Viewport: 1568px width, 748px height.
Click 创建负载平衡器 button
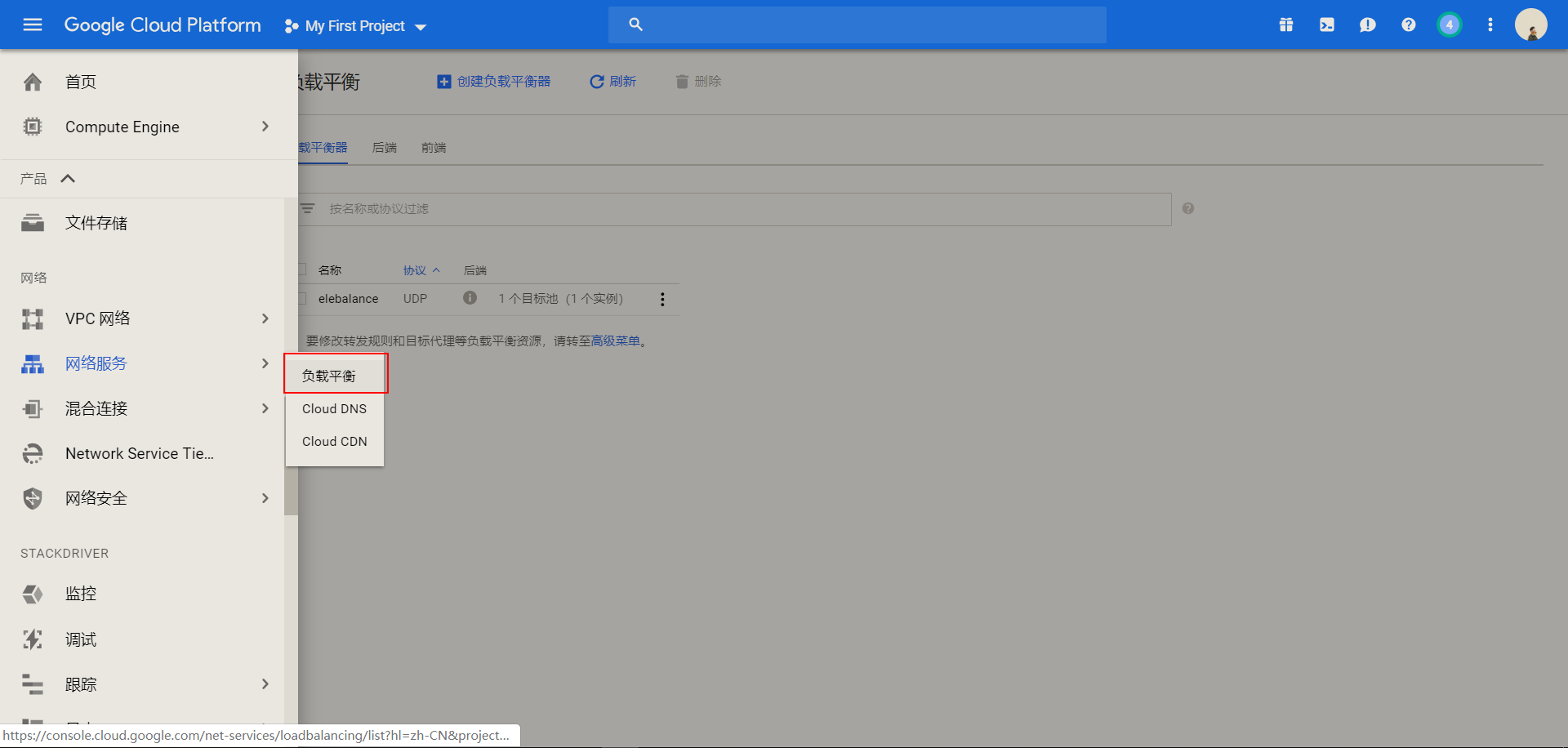coord(493,82)
